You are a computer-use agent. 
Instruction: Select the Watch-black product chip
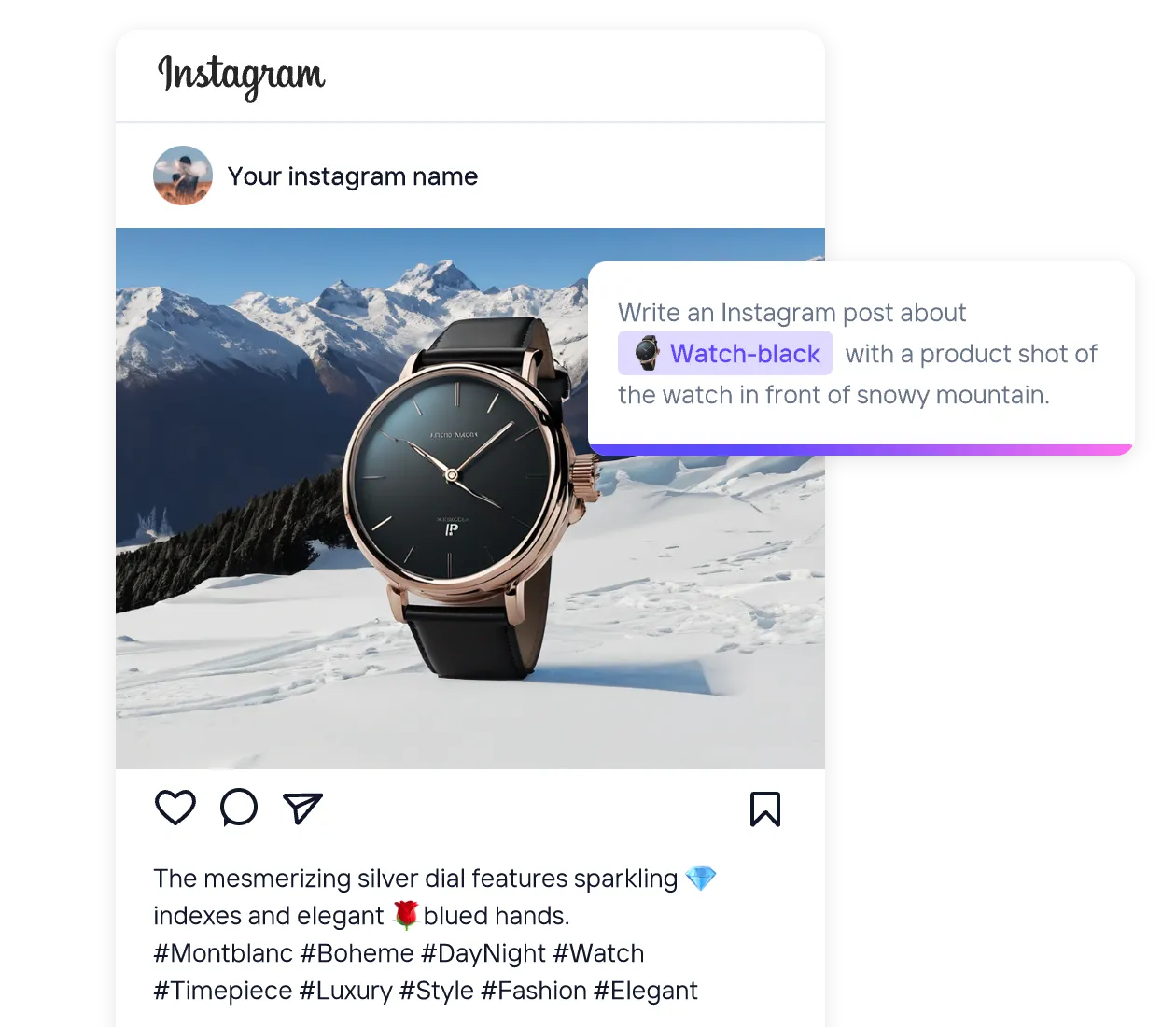click(x=725, y=353)
